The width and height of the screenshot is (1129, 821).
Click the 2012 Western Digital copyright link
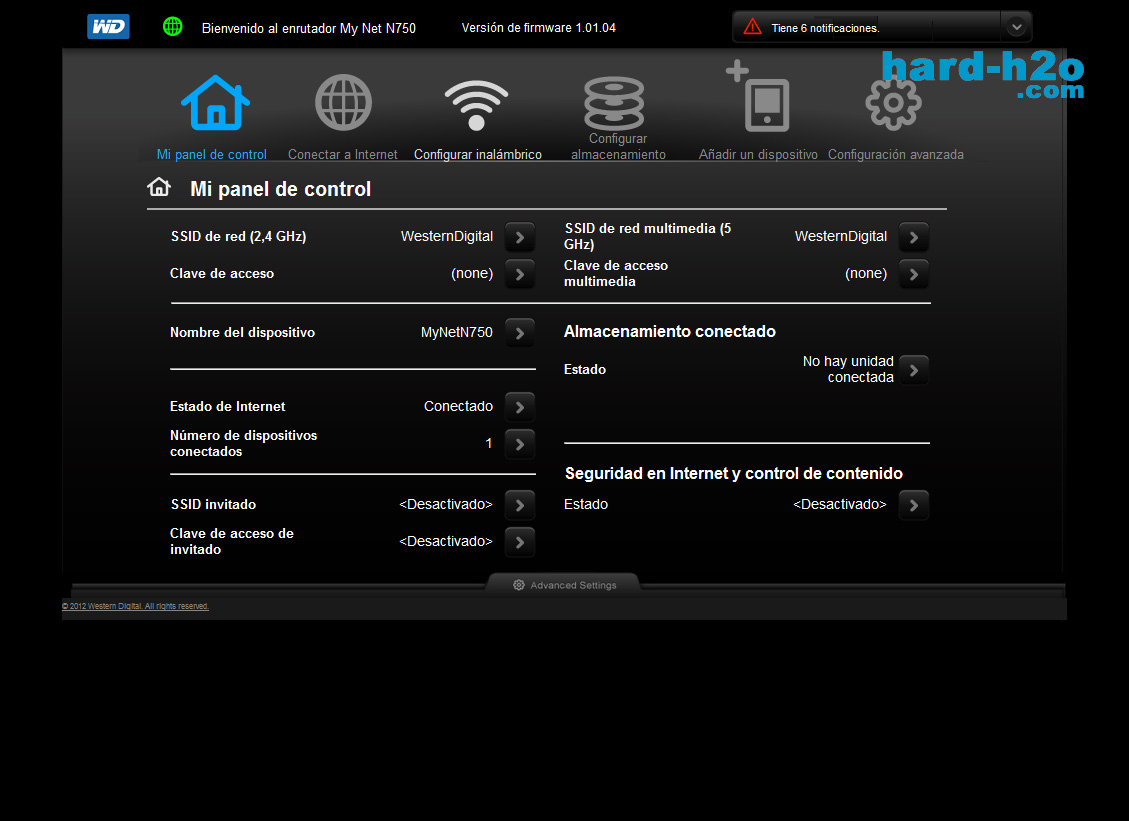[135, 606]
